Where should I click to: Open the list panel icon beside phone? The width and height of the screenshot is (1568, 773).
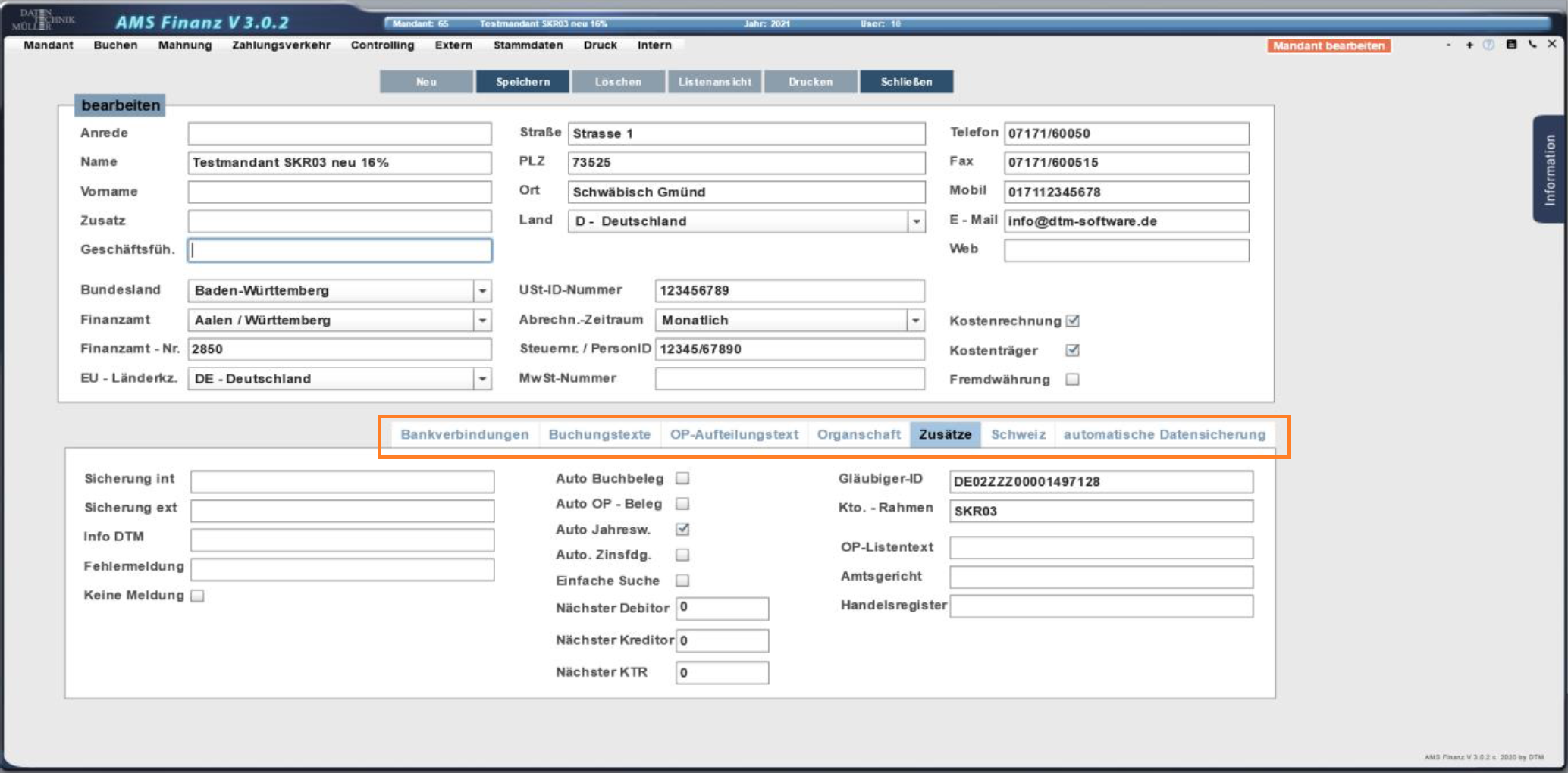click(1511, 45)
